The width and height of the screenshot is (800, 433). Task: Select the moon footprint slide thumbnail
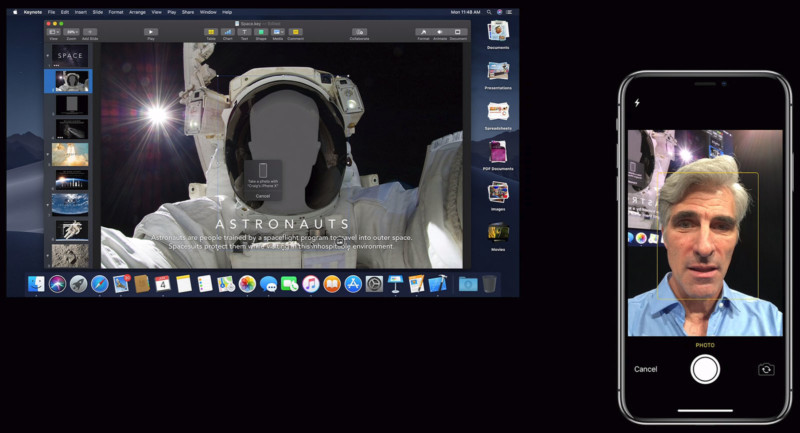coord(70,256)
